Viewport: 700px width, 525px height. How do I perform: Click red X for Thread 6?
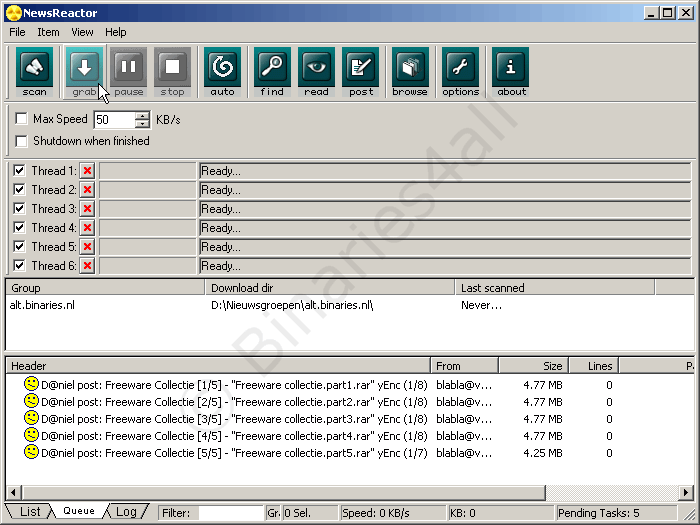point(87,266)
